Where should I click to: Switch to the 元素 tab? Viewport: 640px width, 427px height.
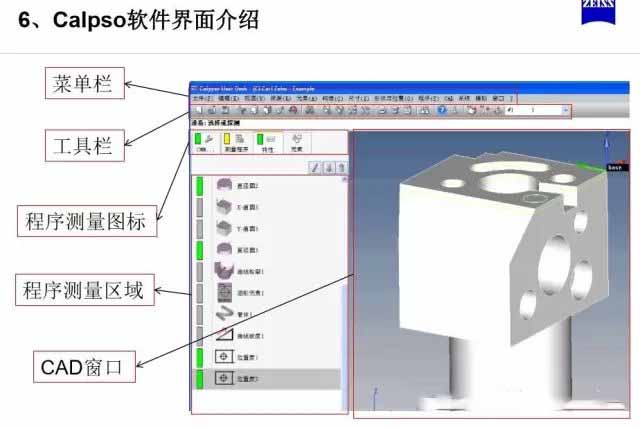297,142
